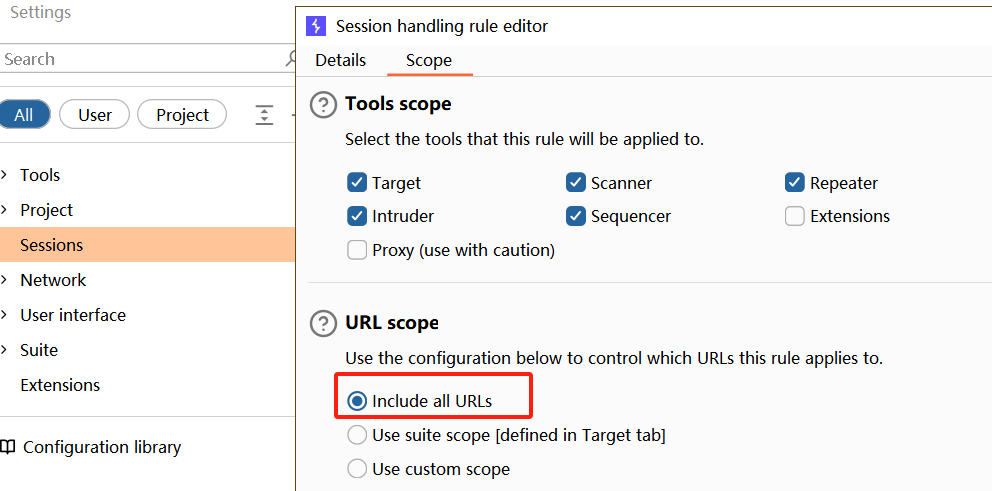Screen dimensions: 992x491
Task: Click the search magnifier icon
Action: [290, 59]
